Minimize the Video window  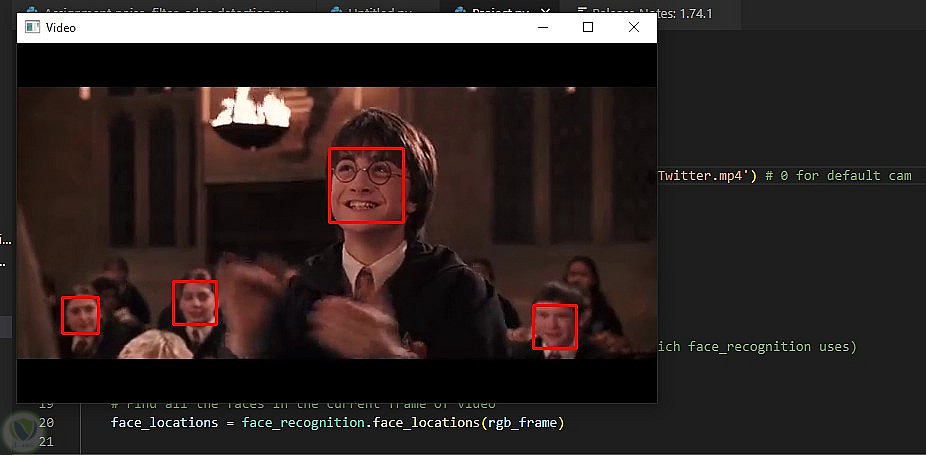click(x=542, y=27)
